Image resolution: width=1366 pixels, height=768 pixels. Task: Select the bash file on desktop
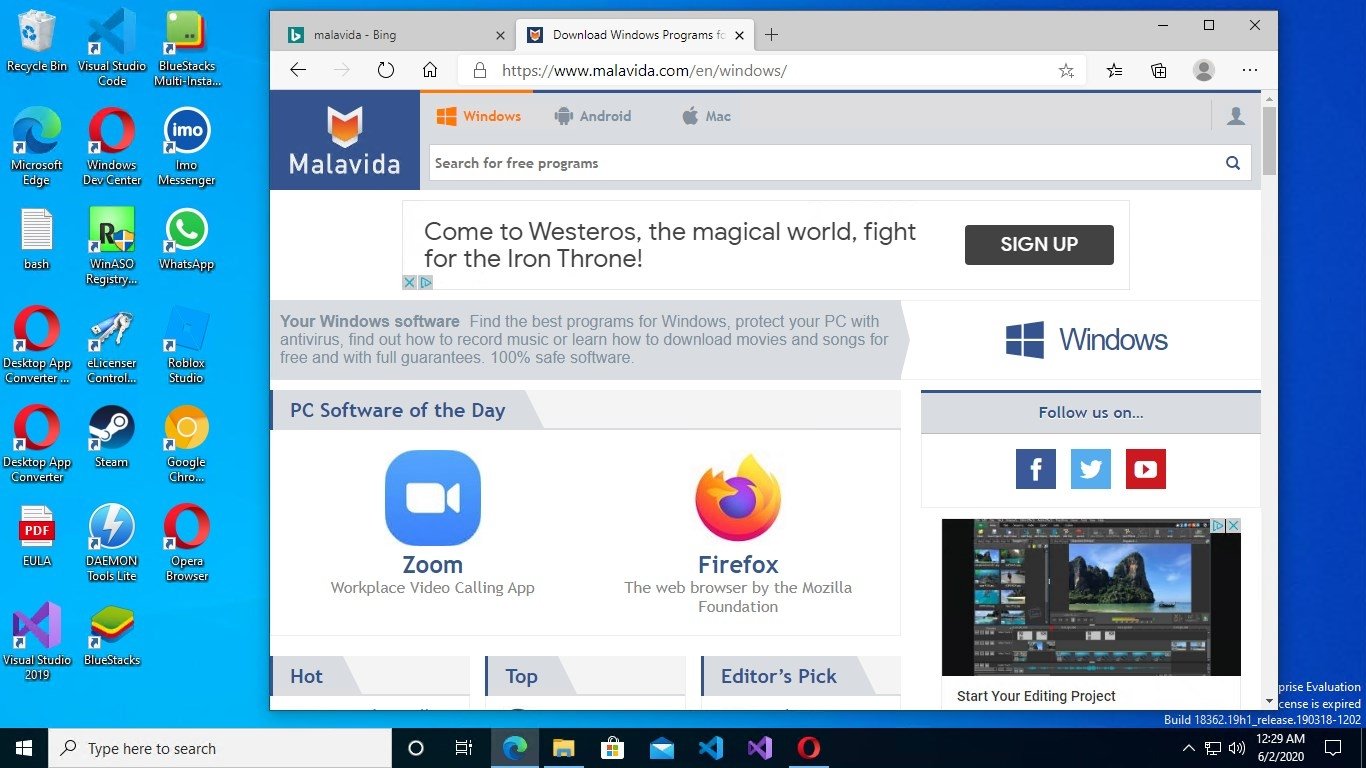[x=37, y=238]
